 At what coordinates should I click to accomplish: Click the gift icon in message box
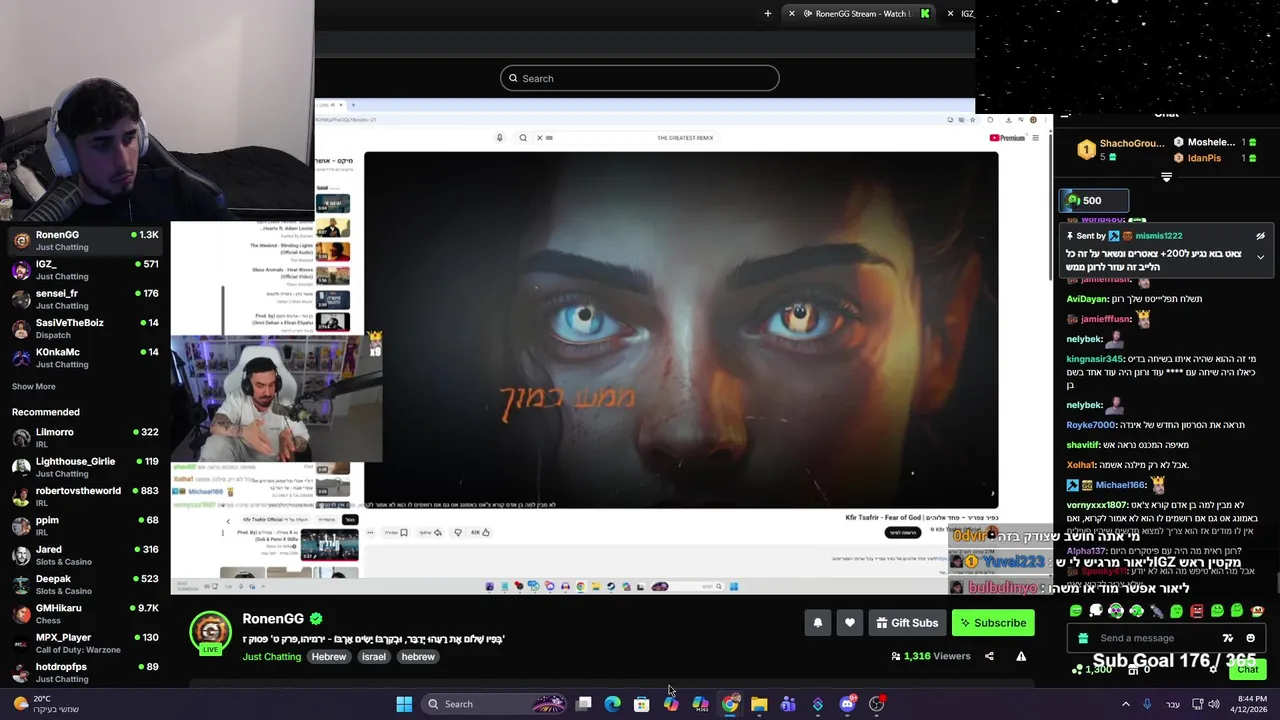coord(1083,638)
